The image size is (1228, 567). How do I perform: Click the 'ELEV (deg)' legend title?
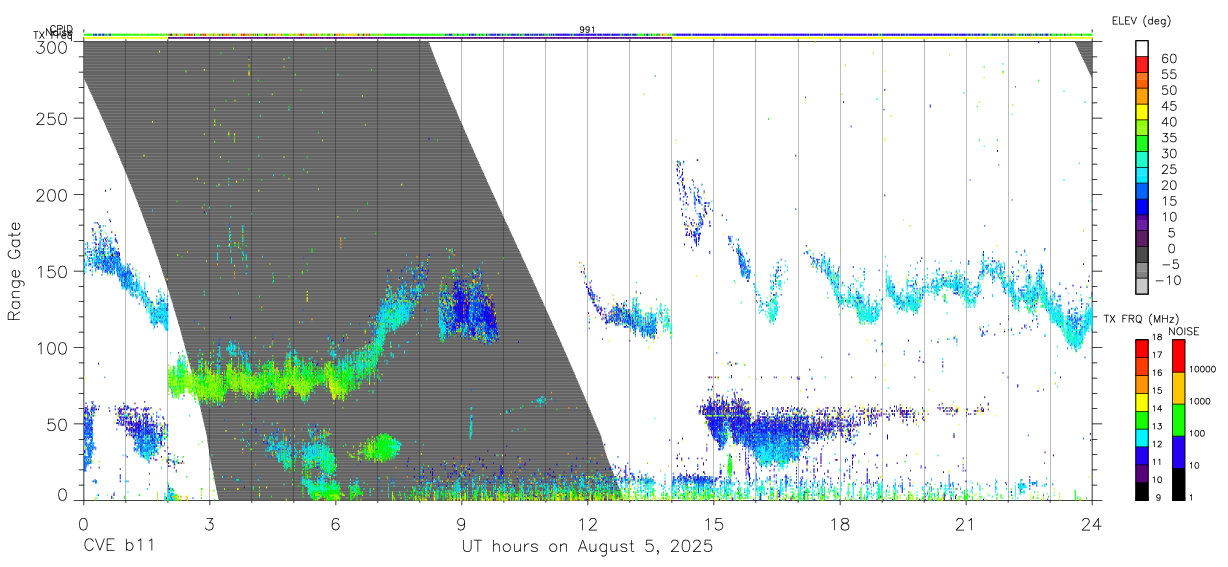pos(1141,21)
